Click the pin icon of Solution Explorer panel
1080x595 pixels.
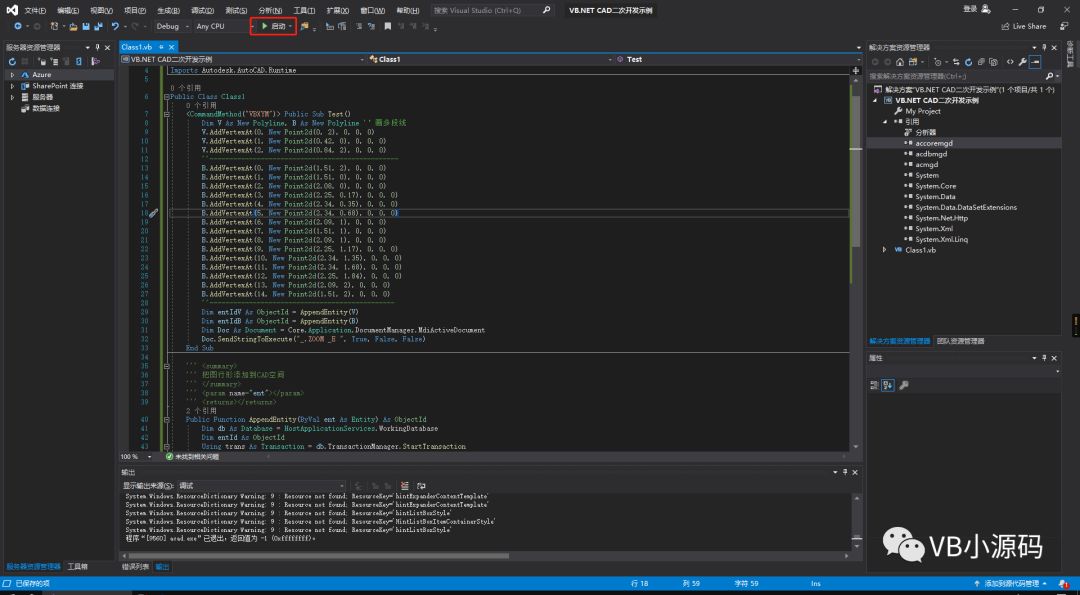[1044, 48]
